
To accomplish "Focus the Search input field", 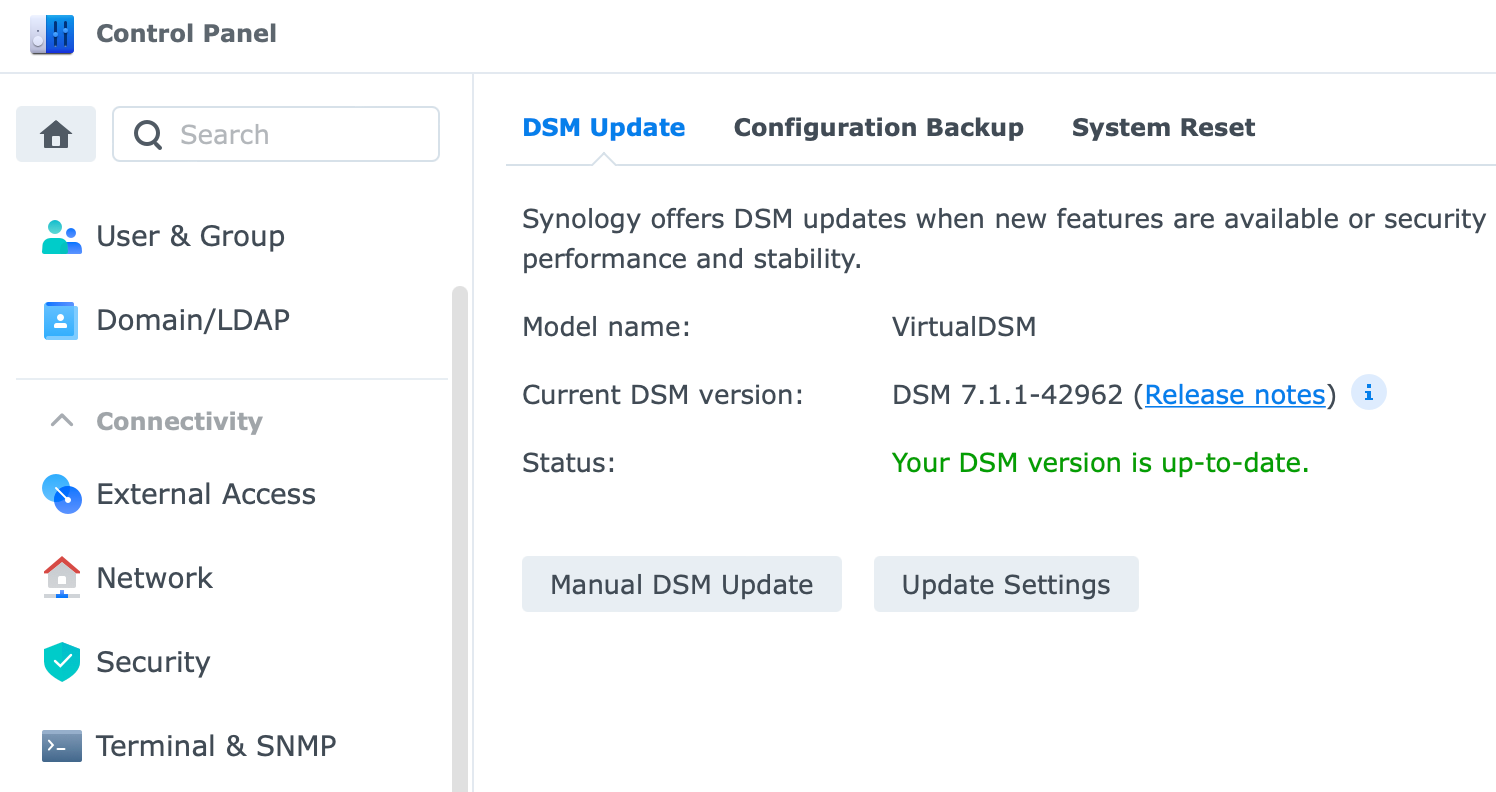I will pos(276,134).
